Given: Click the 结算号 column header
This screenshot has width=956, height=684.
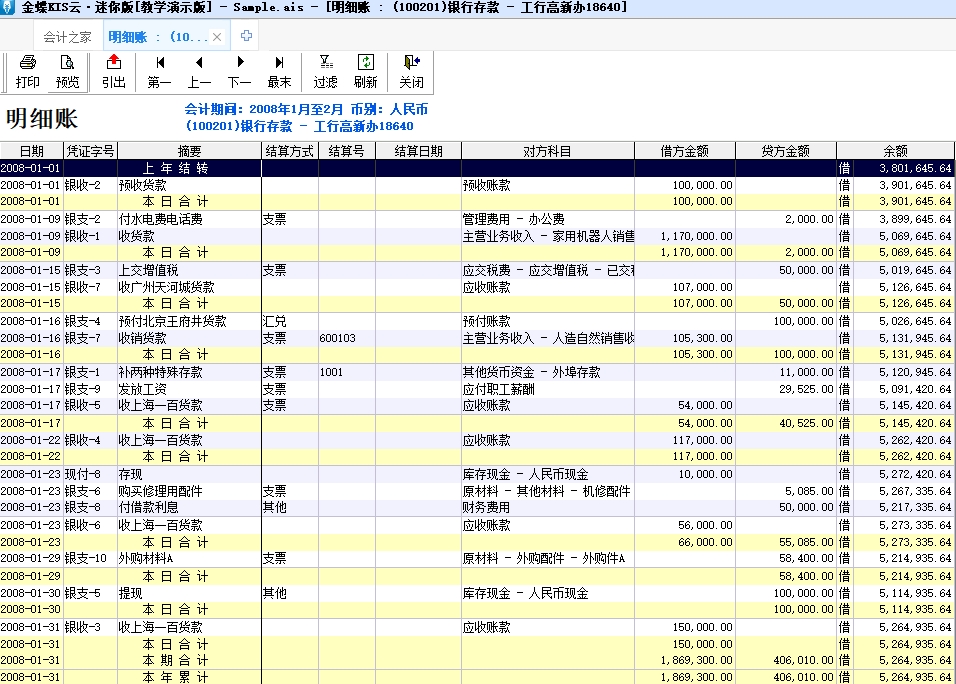Looking at the screenshot, I should pos(346,151).
